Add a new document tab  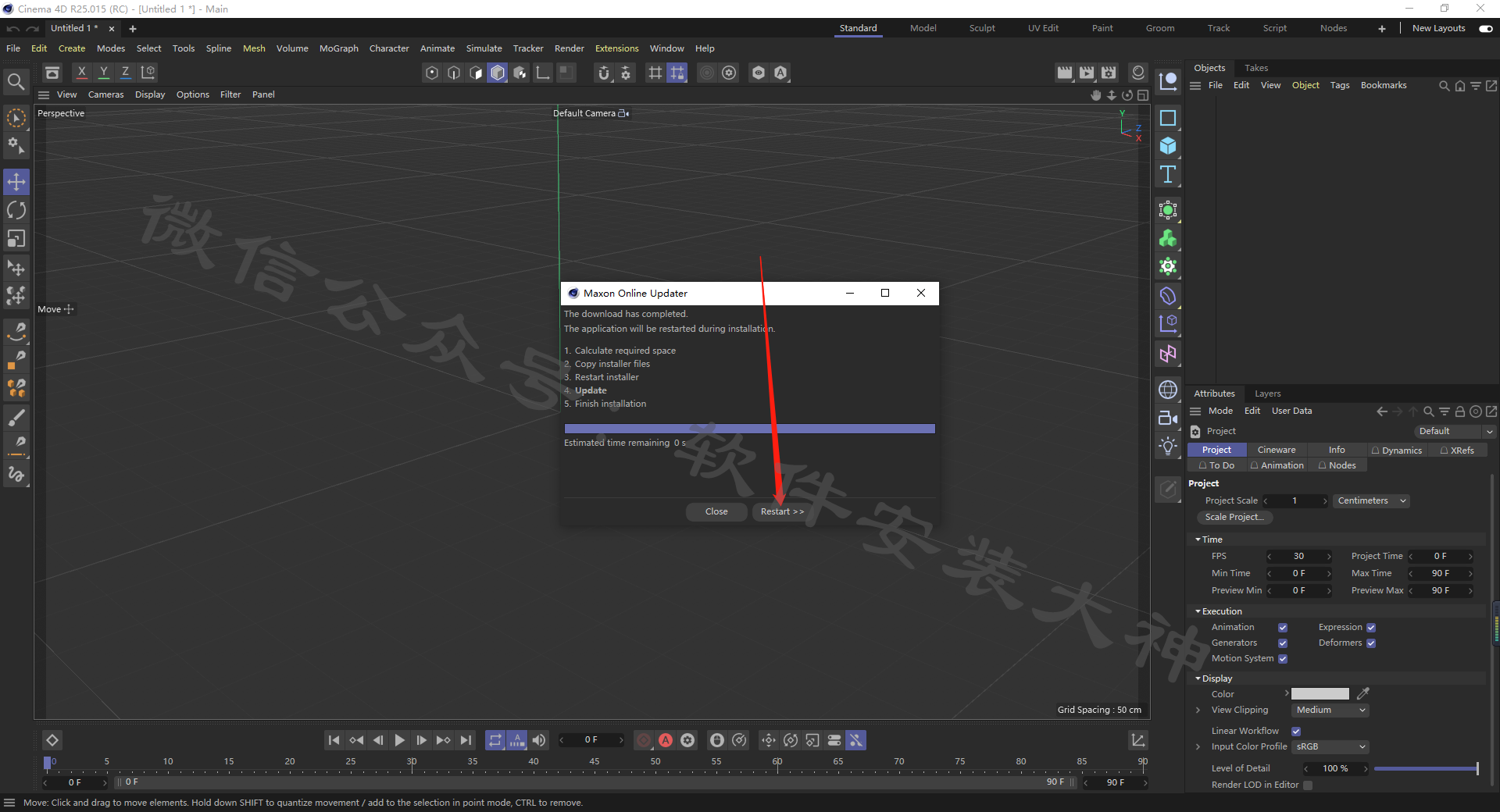tap(133, 29)
